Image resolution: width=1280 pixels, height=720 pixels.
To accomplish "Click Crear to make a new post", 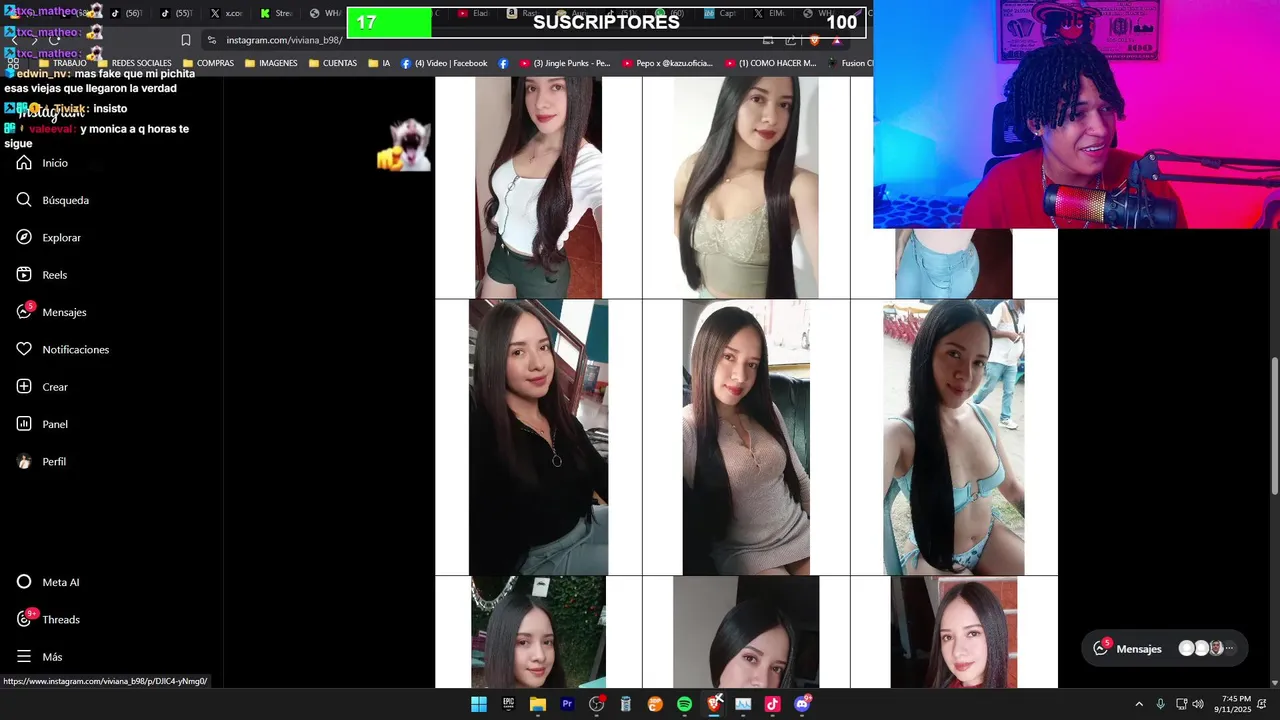I will [x=42, y=387].
